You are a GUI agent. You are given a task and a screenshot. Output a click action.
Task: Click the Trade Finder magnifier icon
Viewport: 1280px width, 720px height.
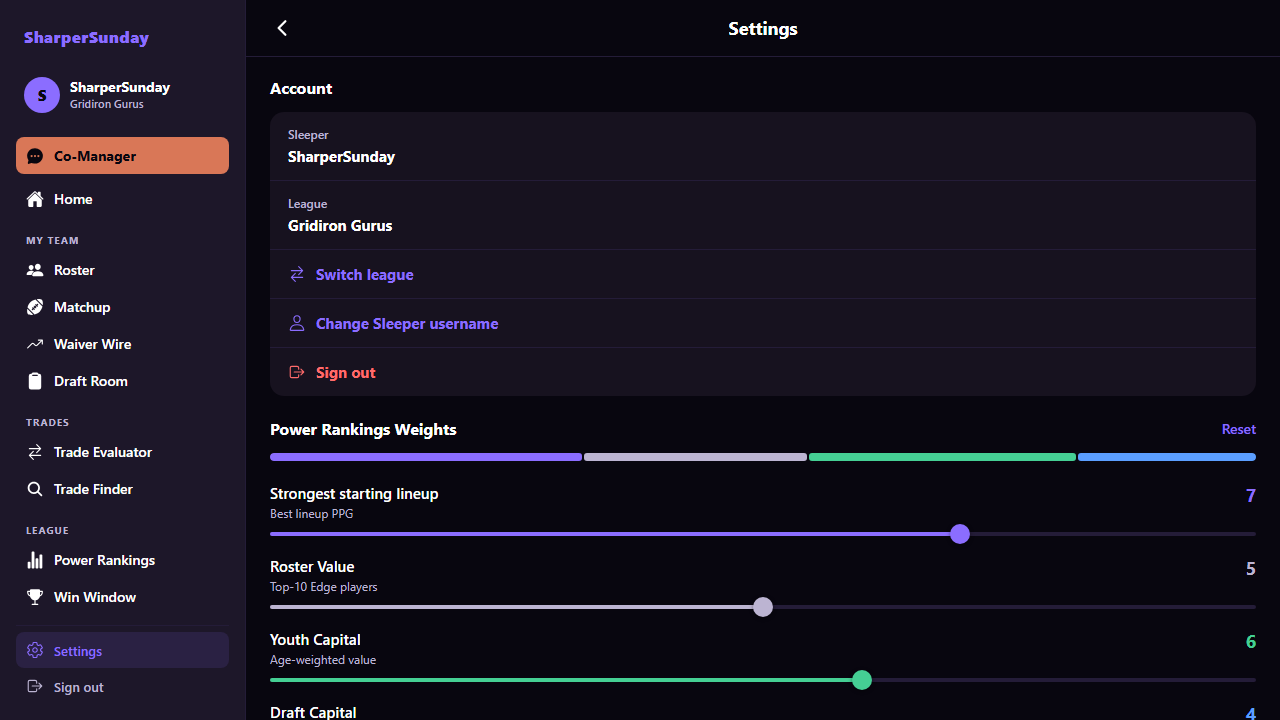(x=35, y=489)
